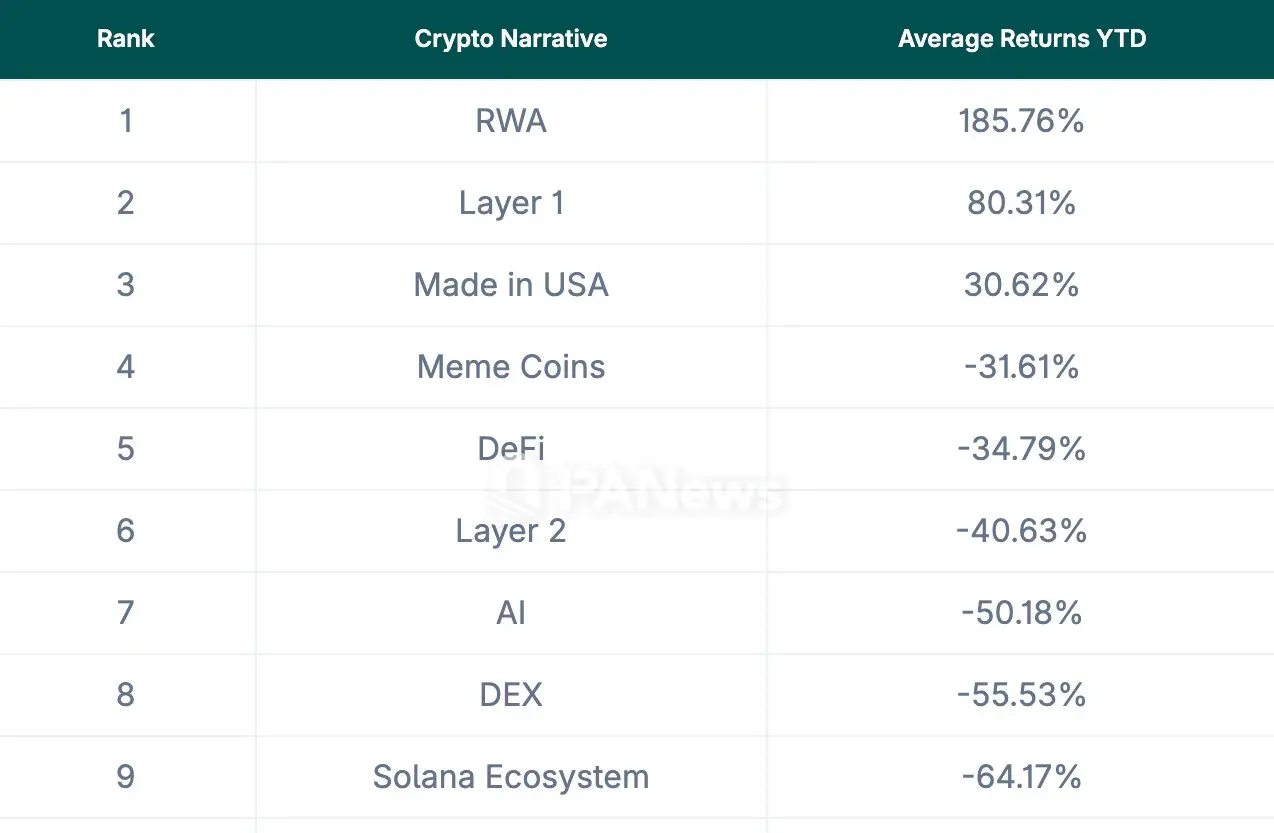Select the -64.17% return value
The image size is (1274, 833).
1021,777
